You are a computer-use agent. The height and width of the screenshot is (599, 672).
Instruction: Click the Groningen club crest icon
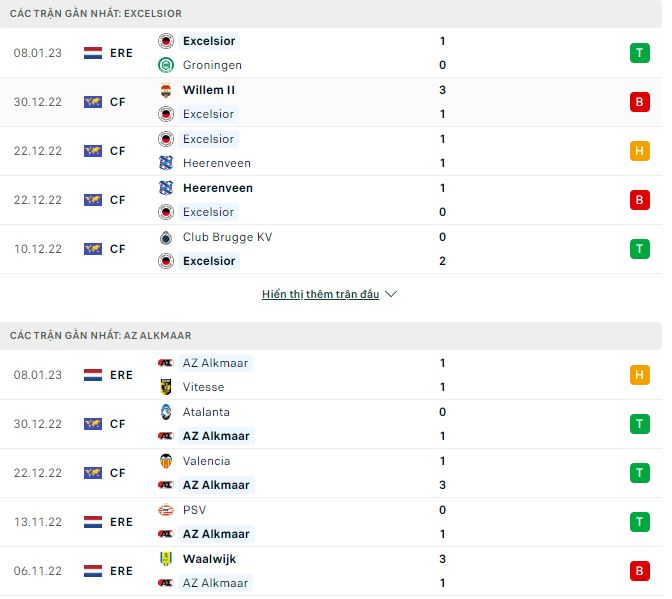point(166,65)
